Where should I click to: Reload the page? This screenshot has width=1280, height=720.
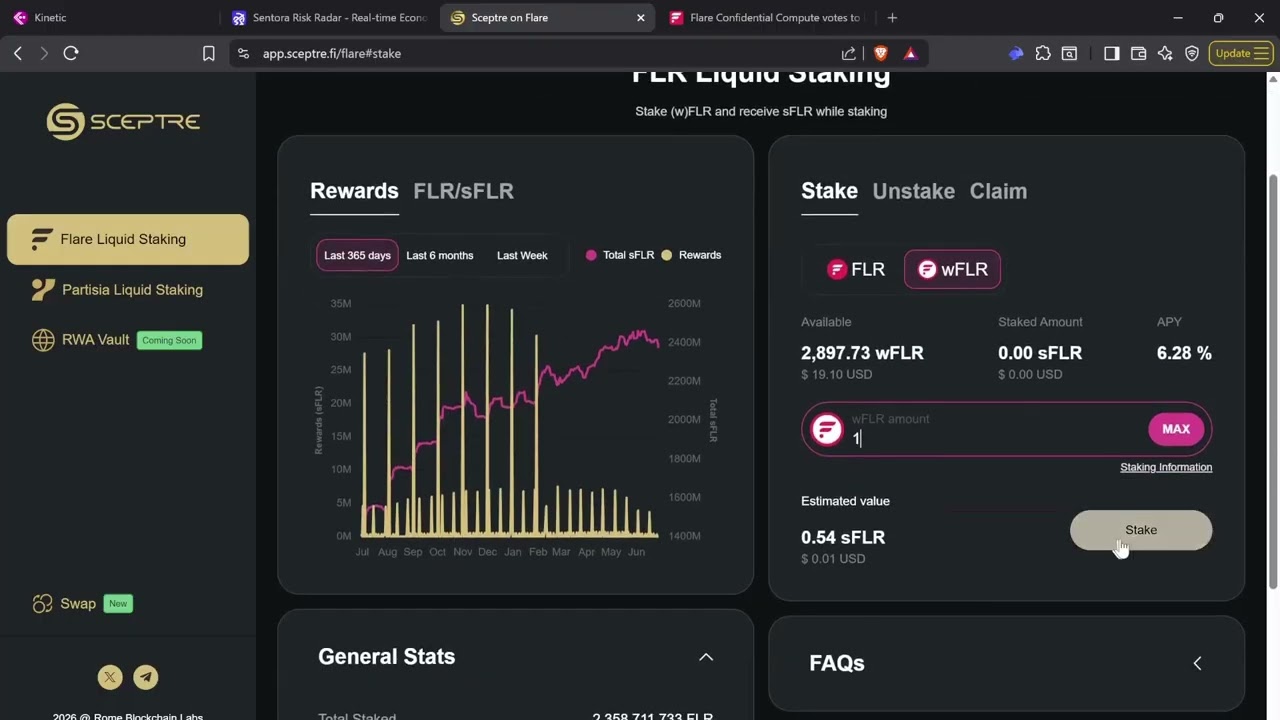[71, 53]
